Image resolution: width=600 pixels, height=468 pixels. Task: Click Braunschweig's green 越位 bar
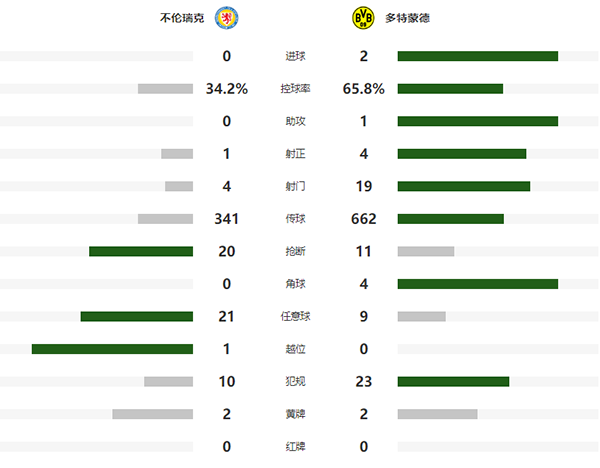click(112, 349)
